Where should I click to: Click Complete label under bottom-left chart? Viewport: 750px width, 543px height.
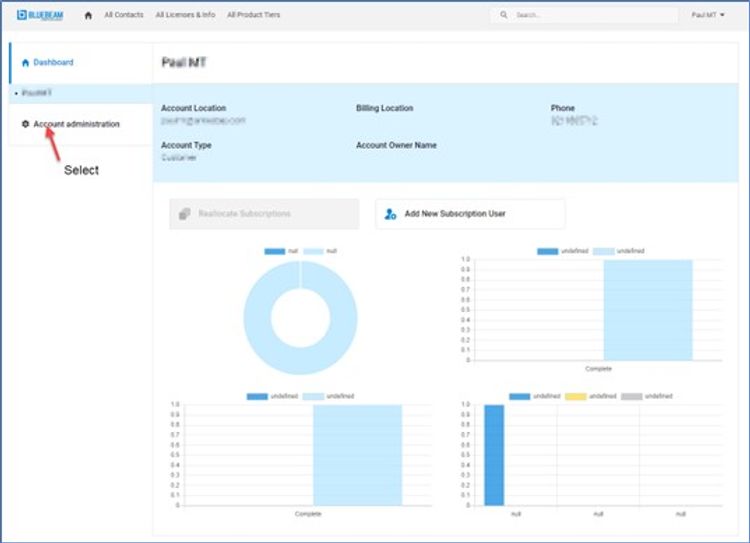[308, 514]
